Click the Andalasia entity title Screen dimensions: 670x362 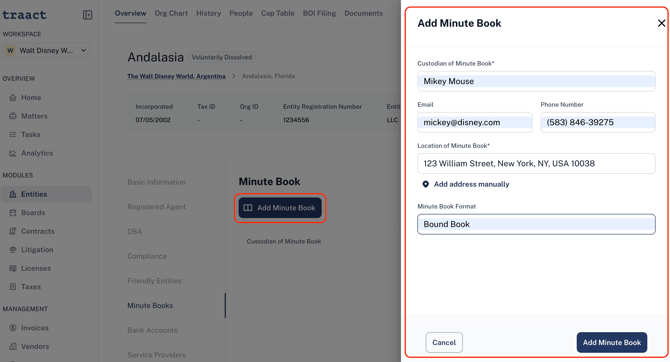pyautogui.click(x=156, y=57)
